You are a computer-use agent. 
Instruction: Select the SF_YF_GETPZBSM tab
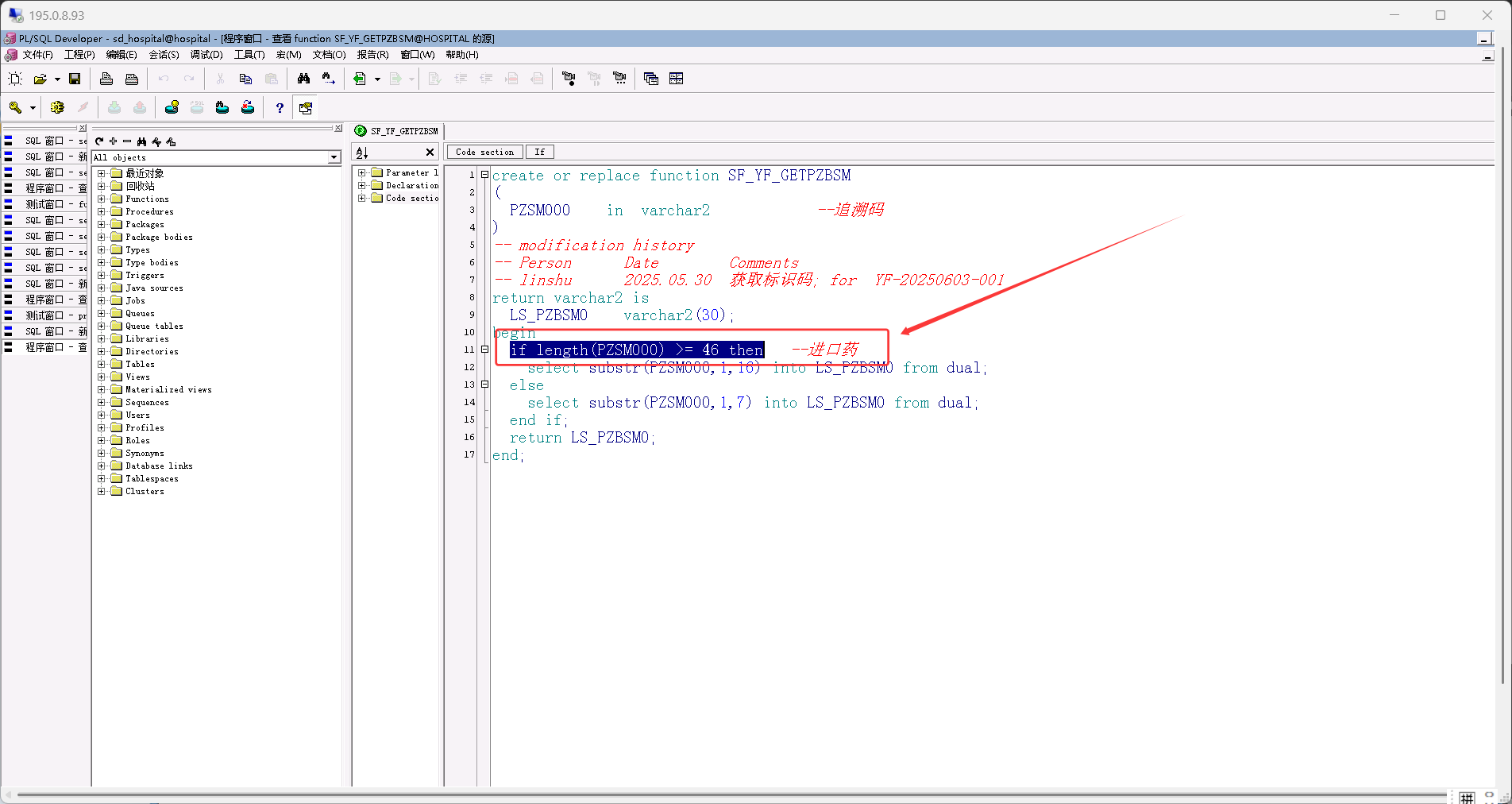397,131
